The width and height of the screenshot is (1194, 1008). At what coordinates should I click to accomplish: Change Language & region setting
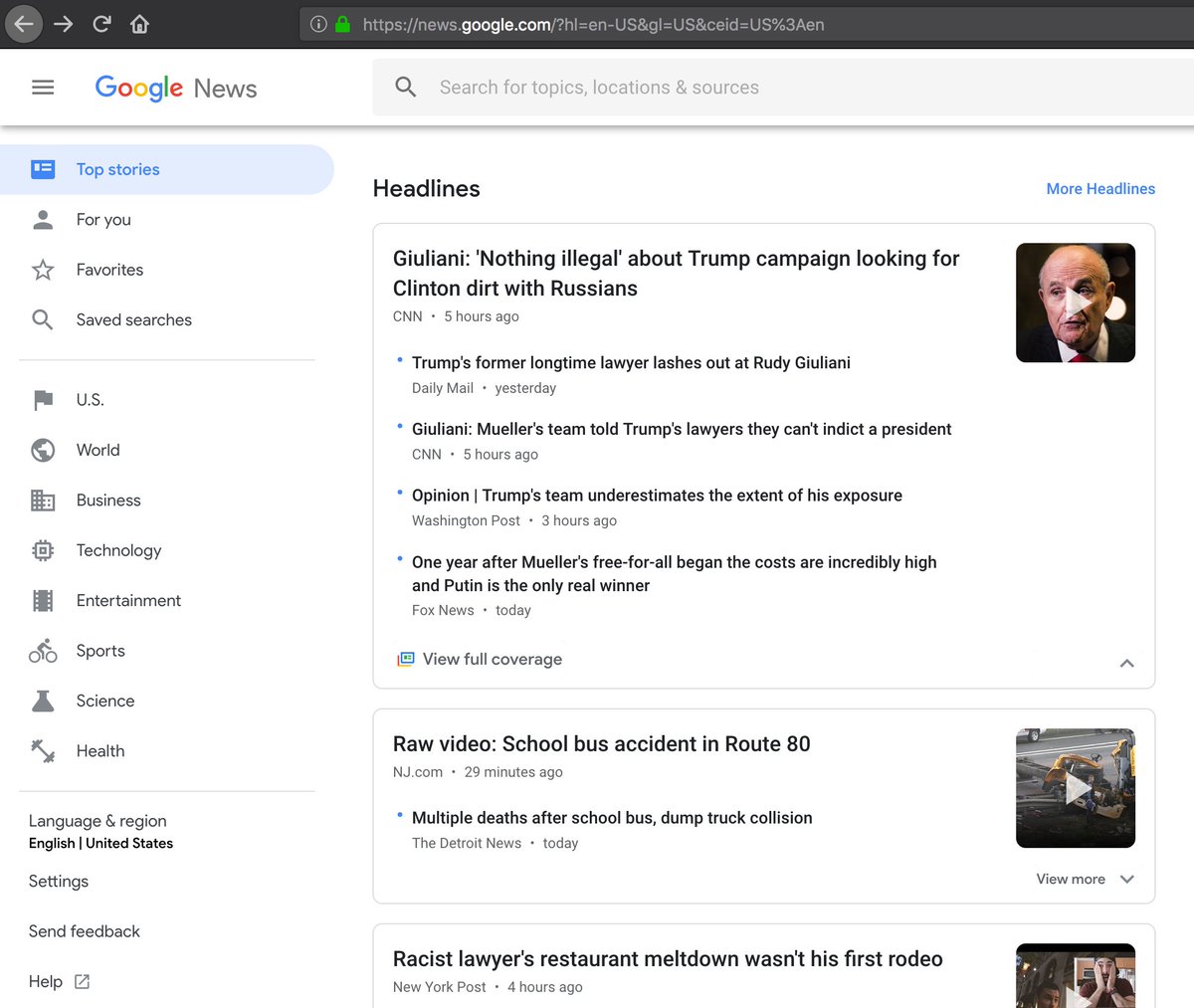pos(100,831)
